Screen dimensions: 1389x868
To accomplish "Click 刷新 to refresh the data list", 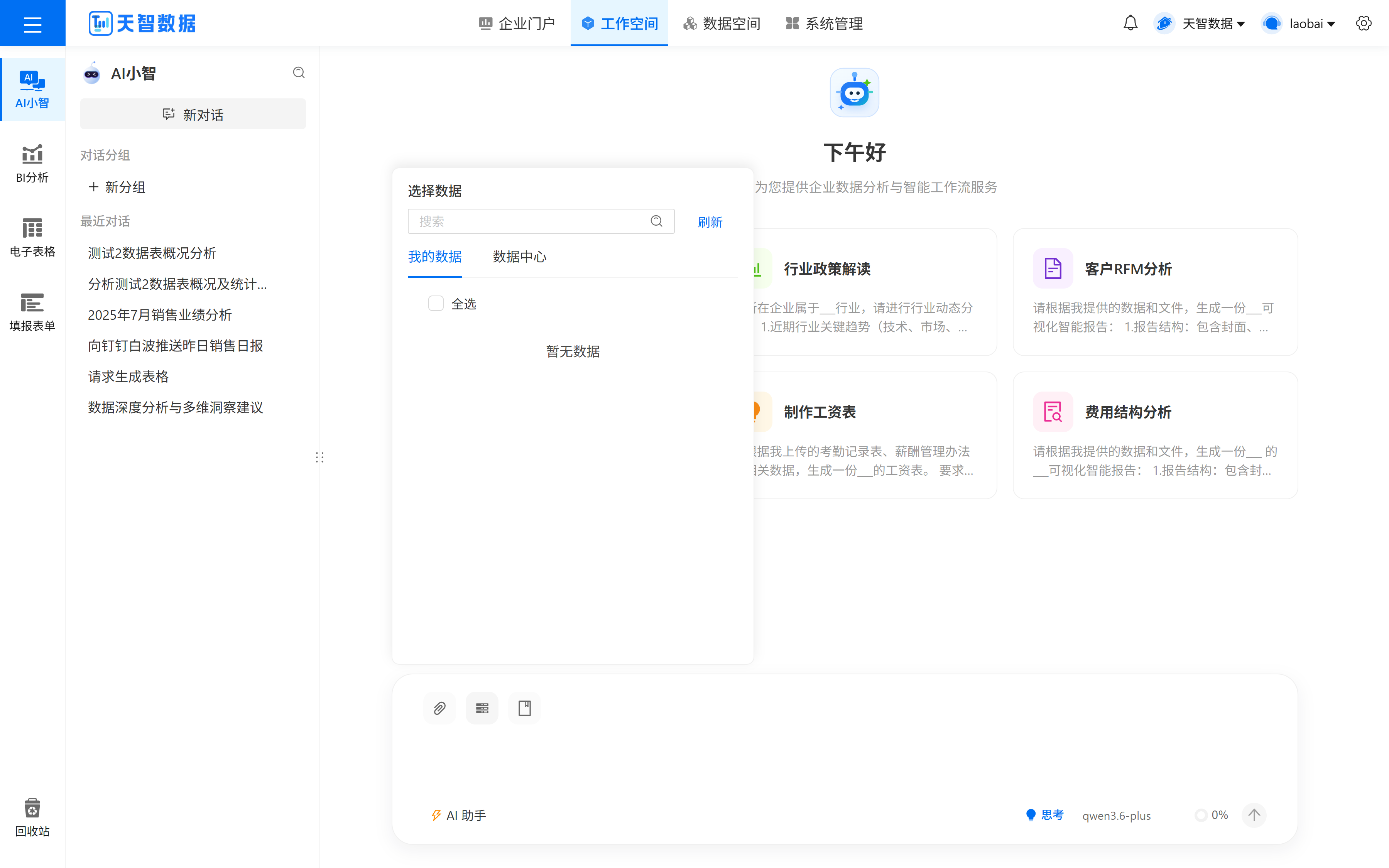I will [x=710, y=221].
